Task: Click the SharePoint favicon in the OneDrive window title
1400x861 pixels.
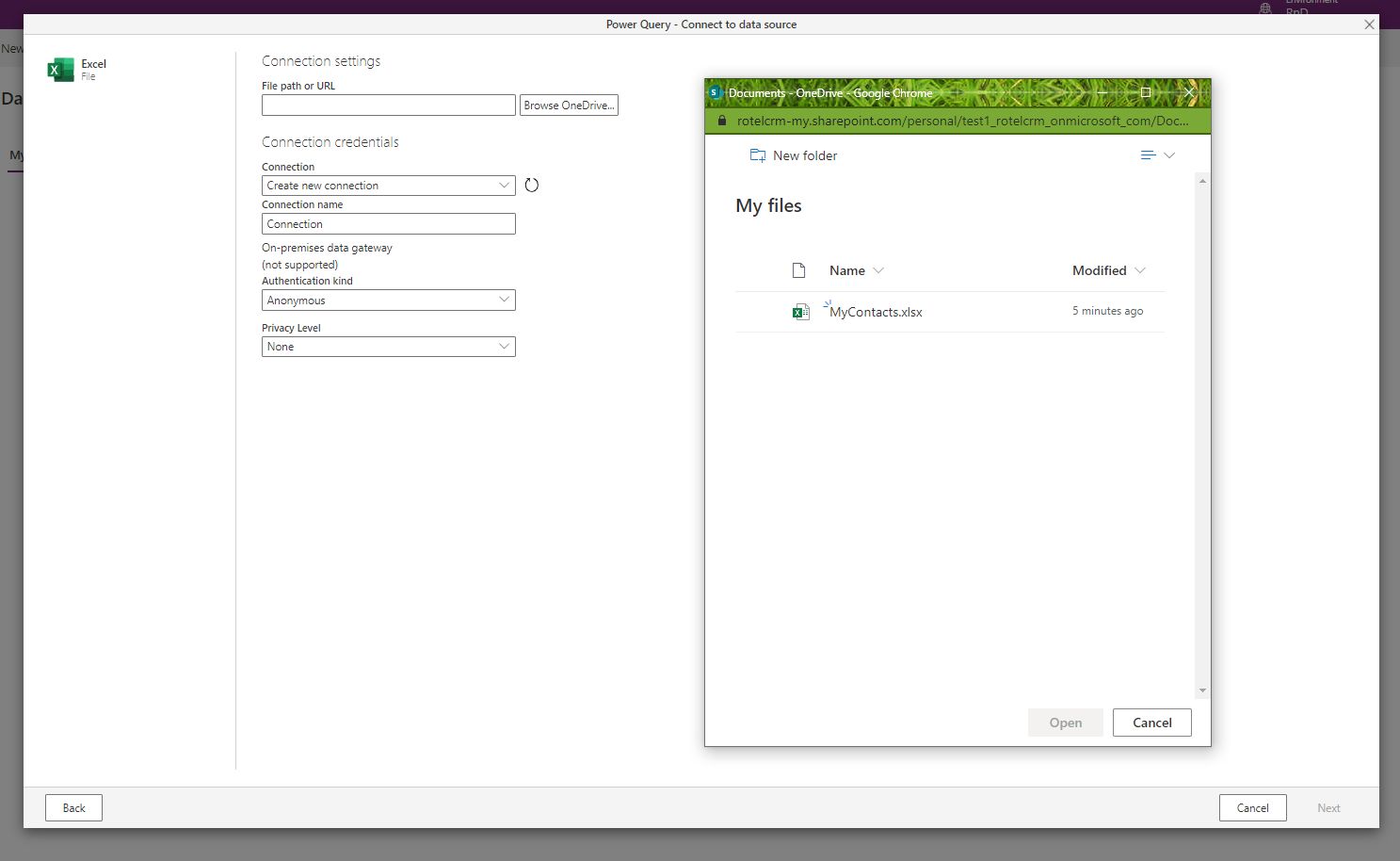Action: pyautogui.click(x=716, y=92)
